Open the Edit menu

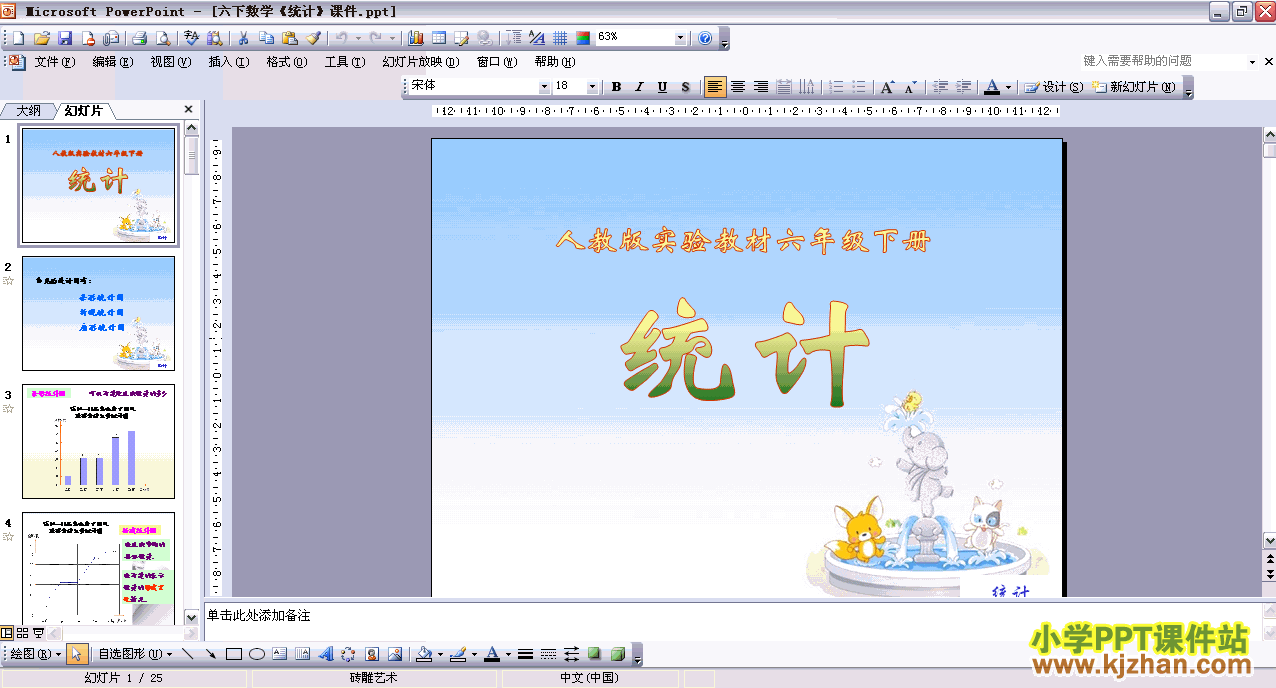(x=112, y=62)
